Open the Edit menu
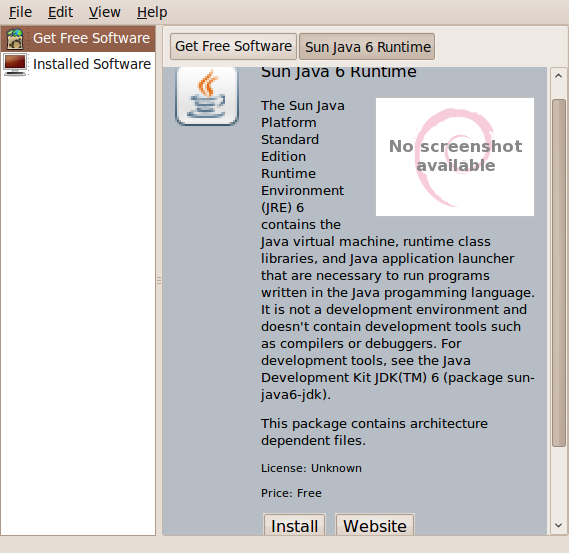The height and width of the screenshot is (553, 569). click(x=60, y=12)
